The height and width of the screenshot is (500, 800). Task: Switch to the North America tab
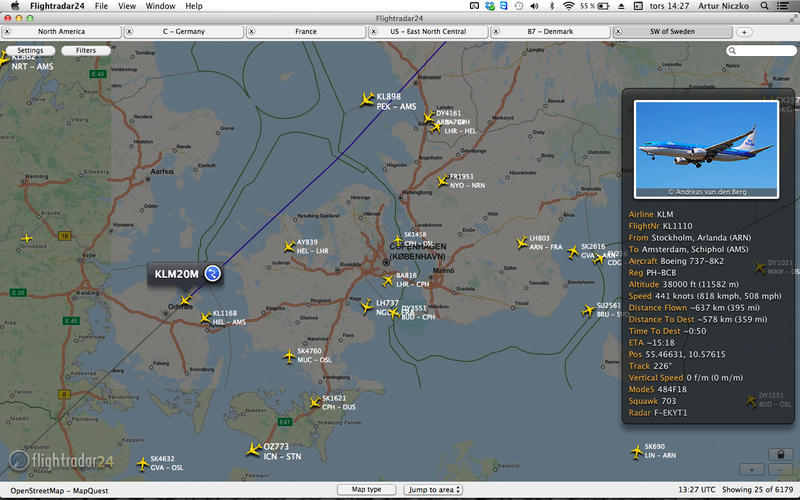[x=61, y=32]
